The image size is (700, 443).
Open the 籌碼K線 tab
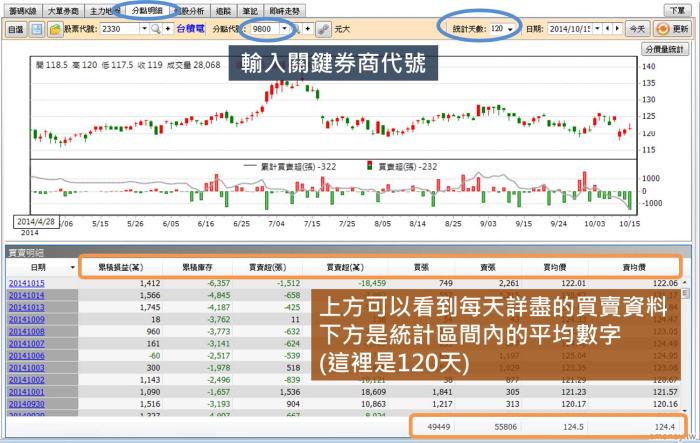click(23, 11)
